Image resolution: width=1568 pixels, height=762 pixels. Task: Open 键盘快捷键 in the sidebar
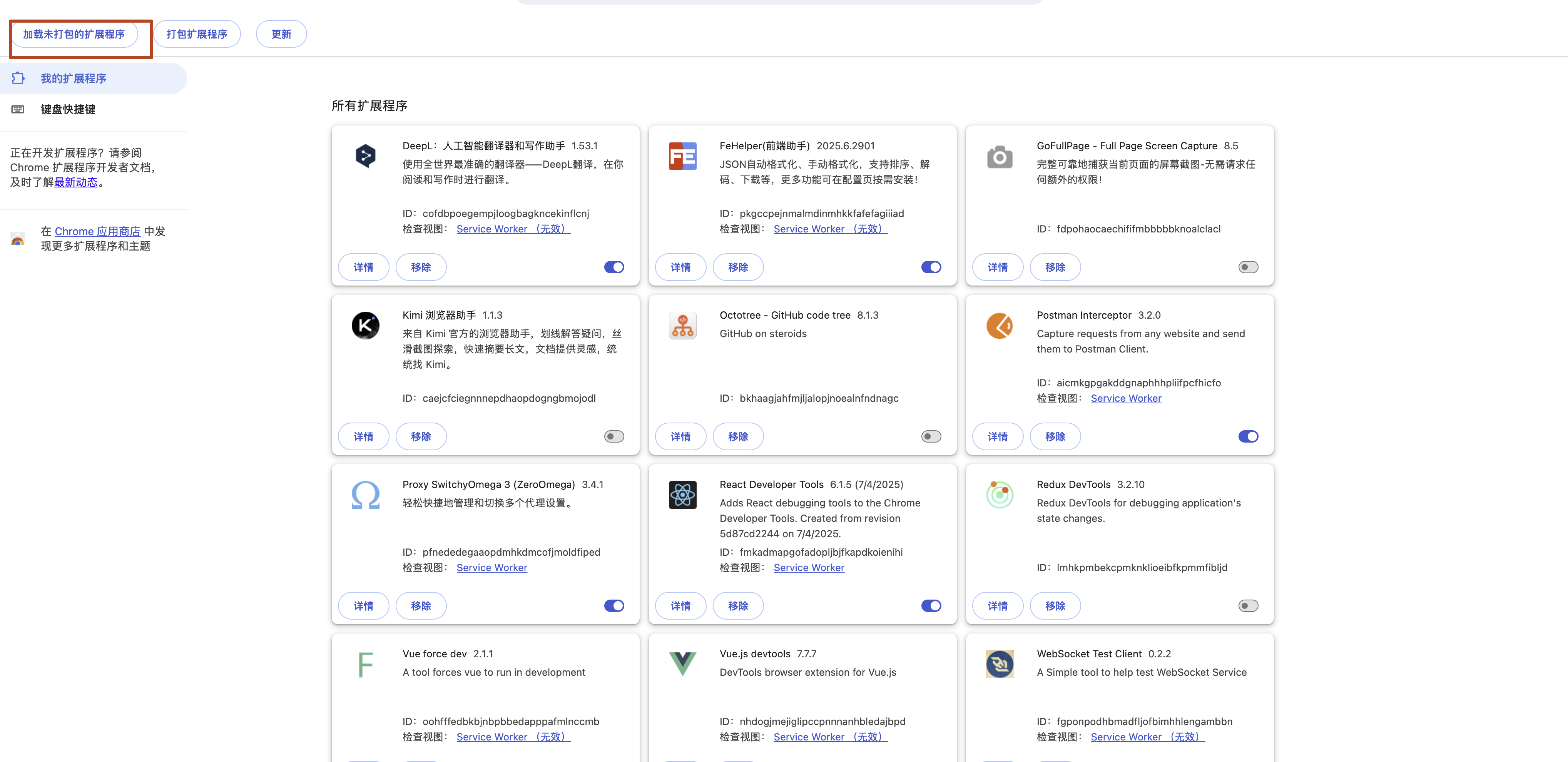(68, 110)
